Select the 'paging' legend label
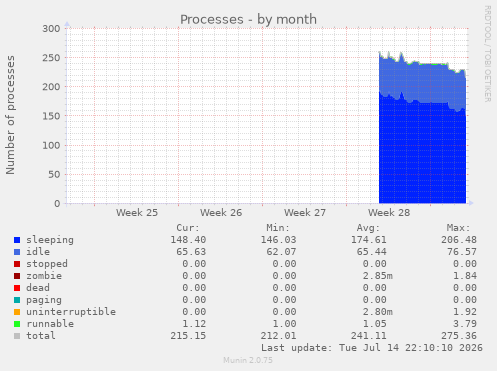 pos(44,300)
